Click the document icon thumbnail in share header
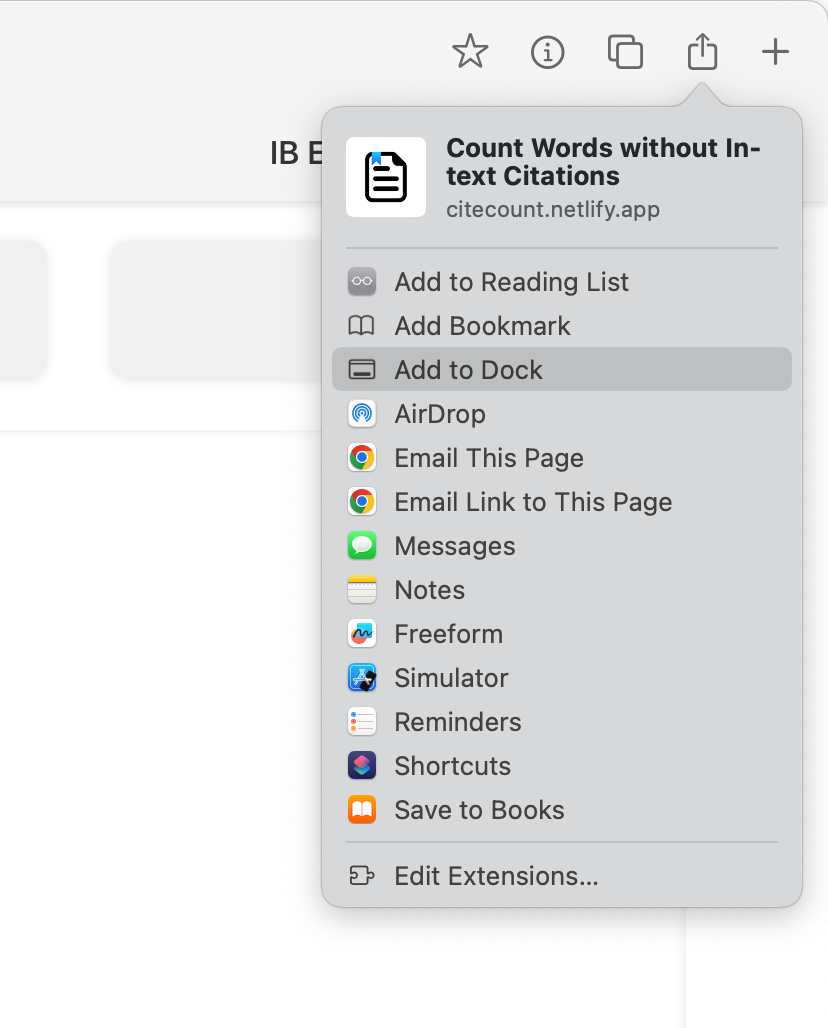This screenshot has width=828, height=1028. coord(385,177)
